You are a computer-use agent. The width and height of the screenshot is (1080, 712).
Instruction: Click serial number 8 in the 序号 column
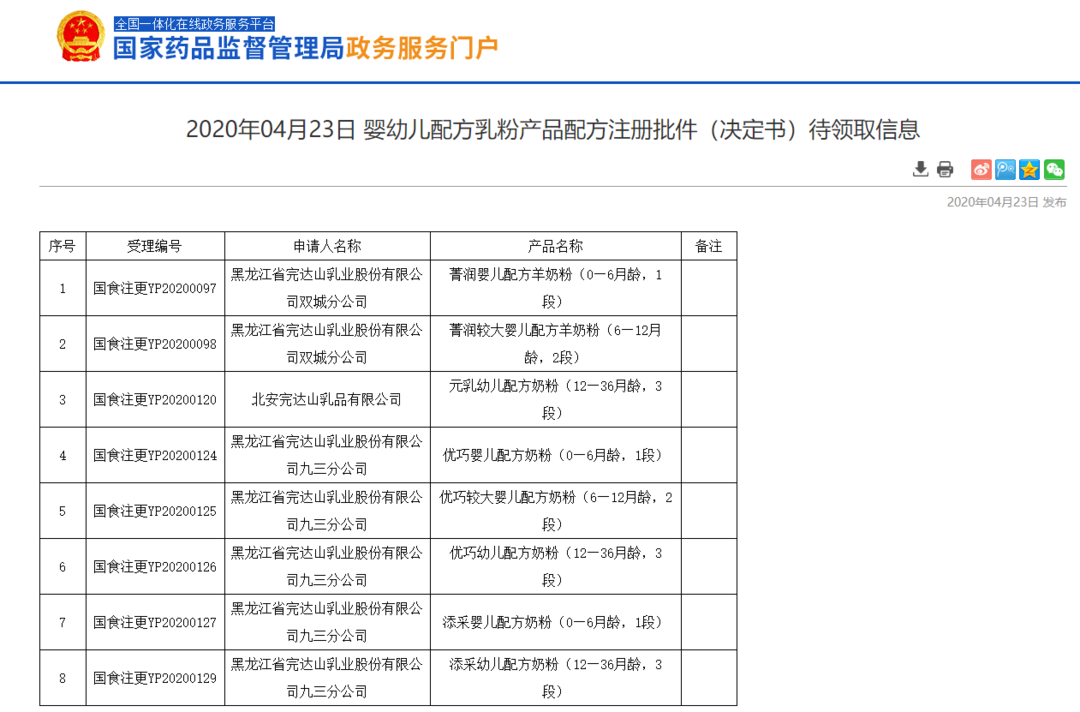[63, 679]
